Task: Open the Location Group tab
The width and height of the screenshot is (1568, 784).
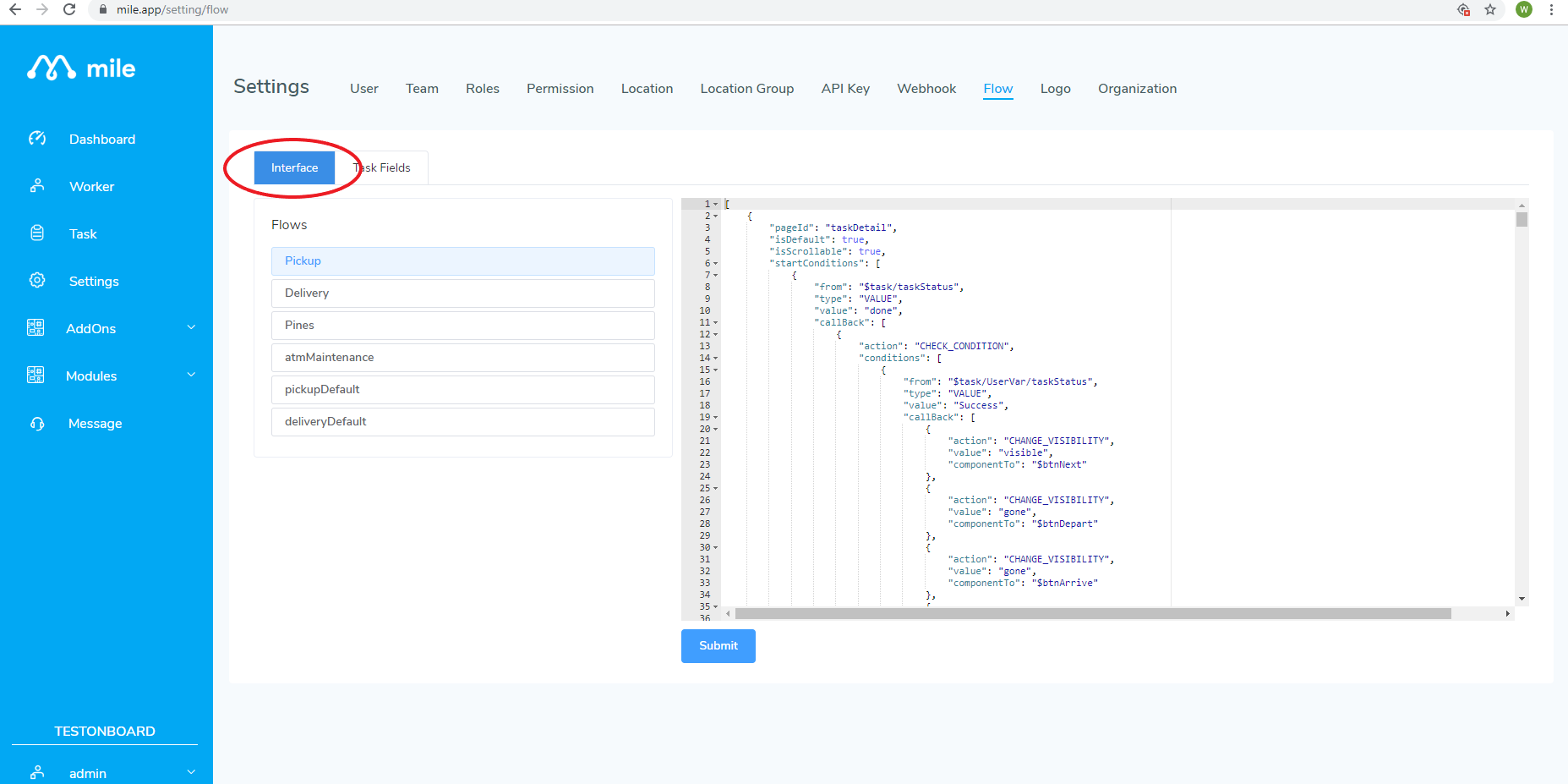Action: tap(747, 89)
